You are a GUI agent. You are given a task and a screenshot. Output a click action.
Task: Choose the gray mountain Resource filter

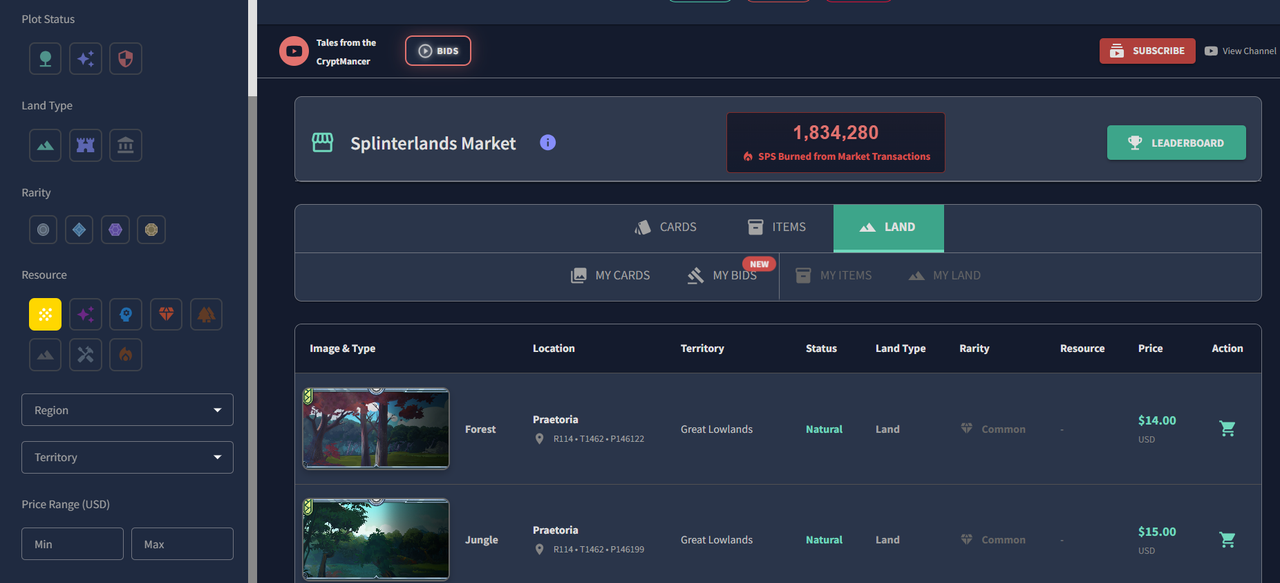point(45,354)
